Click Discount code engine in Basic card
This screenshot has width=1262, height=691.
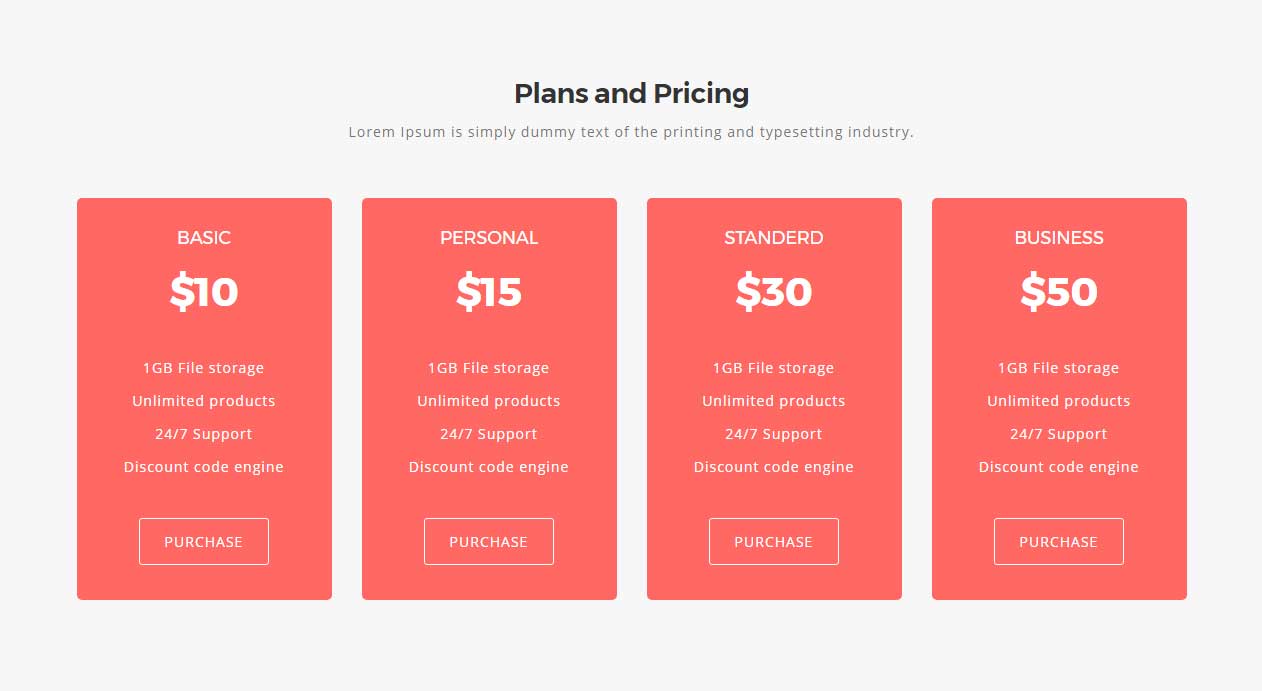204,467
